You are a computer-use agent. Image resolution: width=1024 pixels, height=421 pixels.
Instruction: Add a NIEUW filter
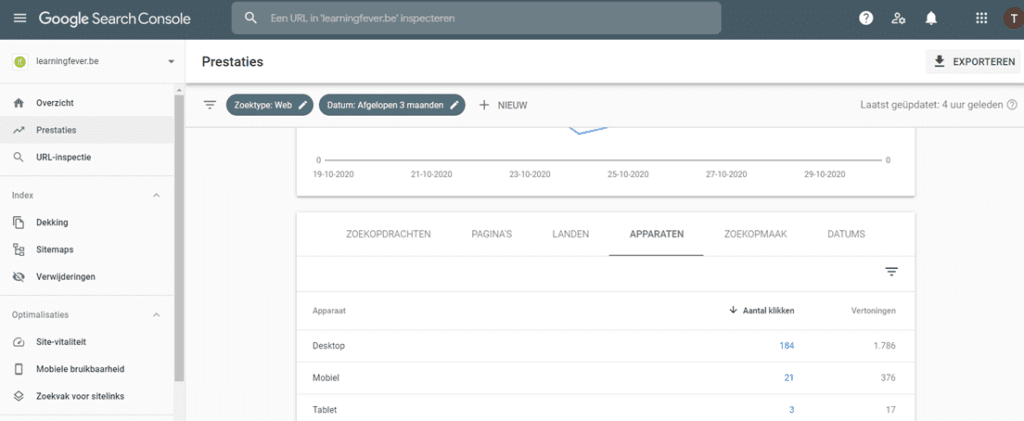(x=503, y=105)
